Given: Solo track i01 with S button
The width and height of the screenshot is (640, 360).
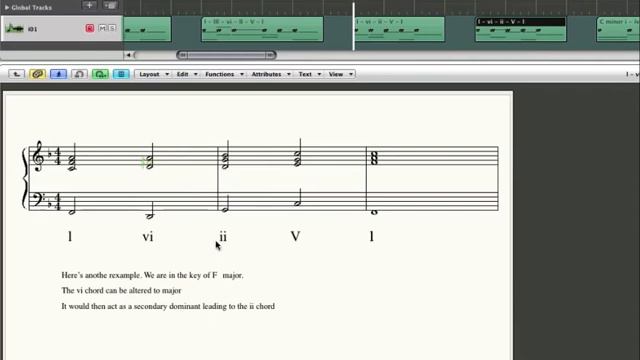Looking at the screenshot, I should point(111,28).
